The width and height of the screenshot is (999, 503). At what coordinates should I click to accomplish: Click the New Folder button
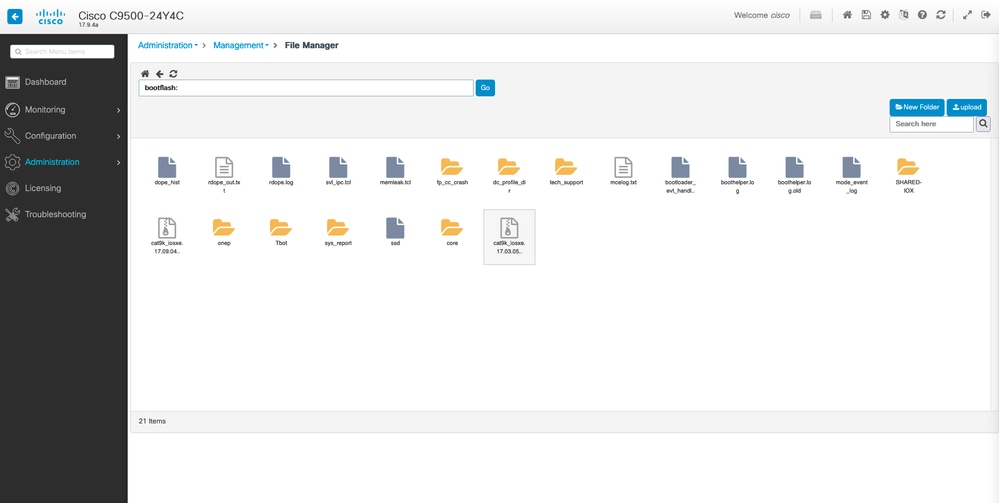[x=917, y=107]
